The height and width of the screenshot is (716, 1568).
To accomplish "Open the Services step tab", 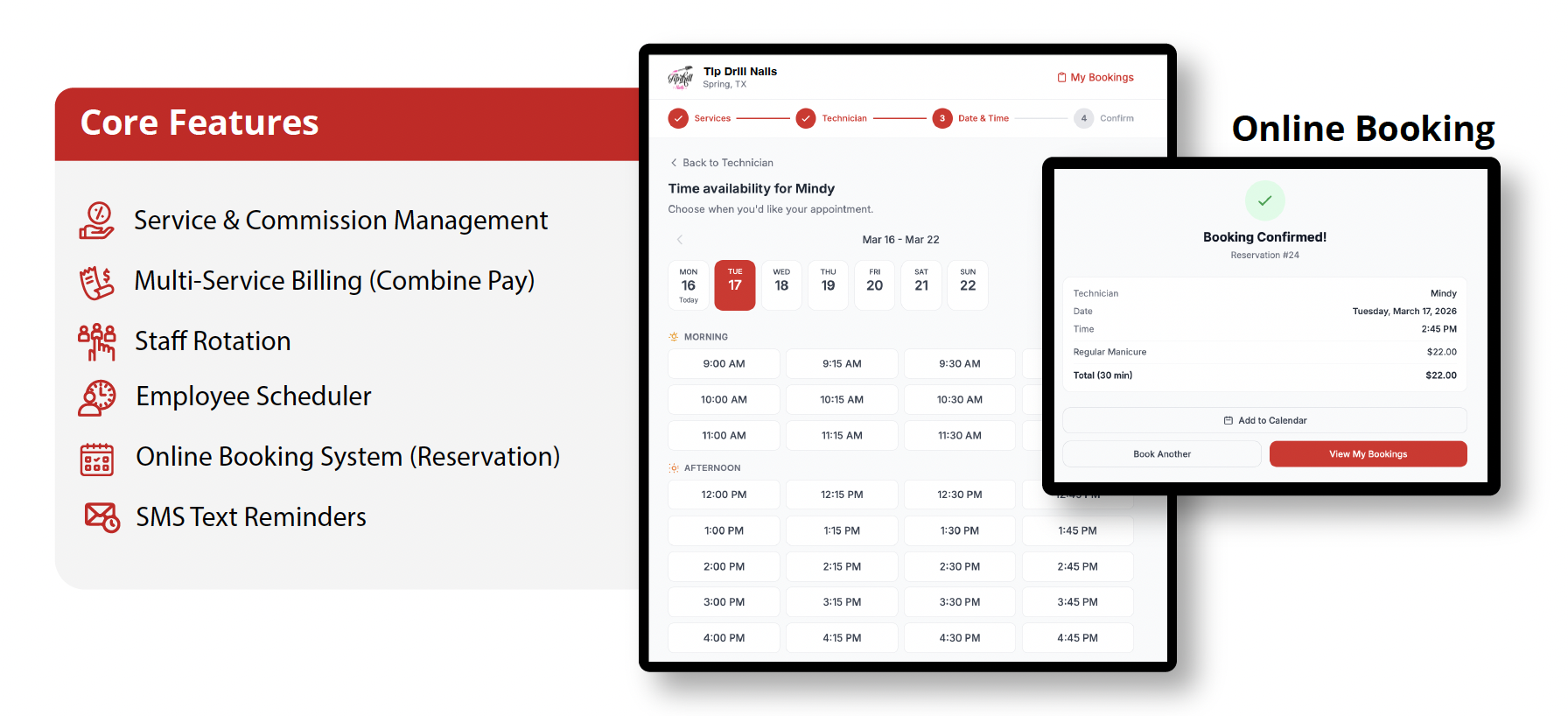I will 700,118.
